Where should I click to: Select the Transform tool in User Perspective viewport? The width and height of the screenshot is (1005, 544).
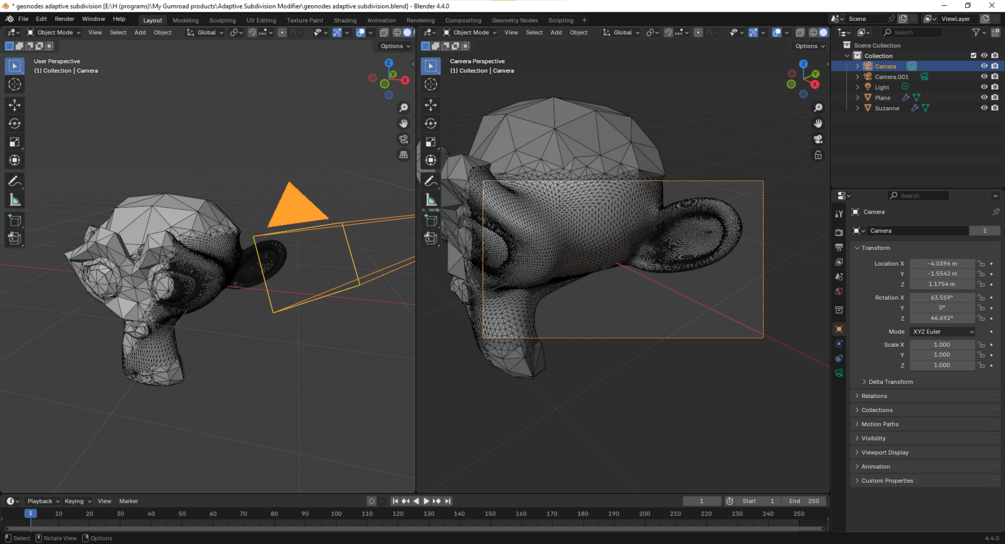(14, 160)
